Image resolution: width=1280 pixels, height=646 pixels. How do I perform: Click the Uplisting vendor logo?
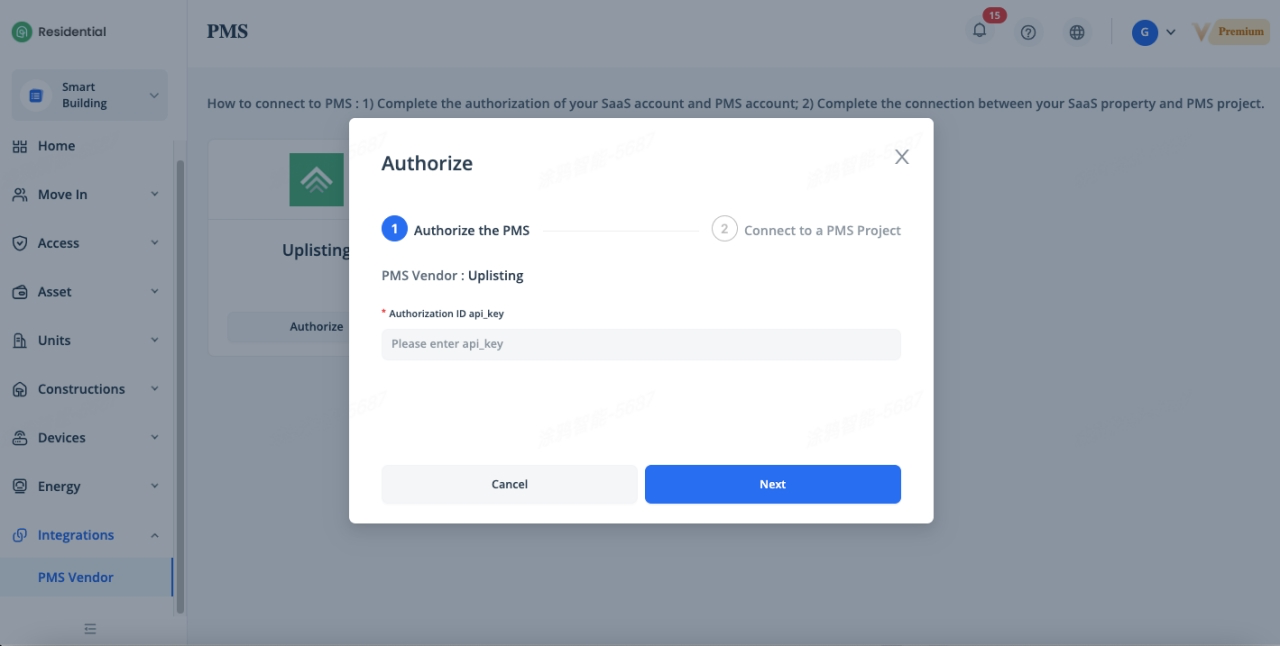pos(316,180)
